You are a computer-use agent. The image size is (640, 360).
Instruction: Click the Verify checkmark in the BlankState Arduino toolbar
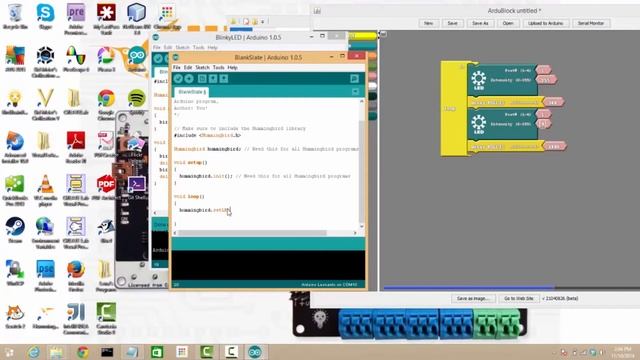coord(178,79)
